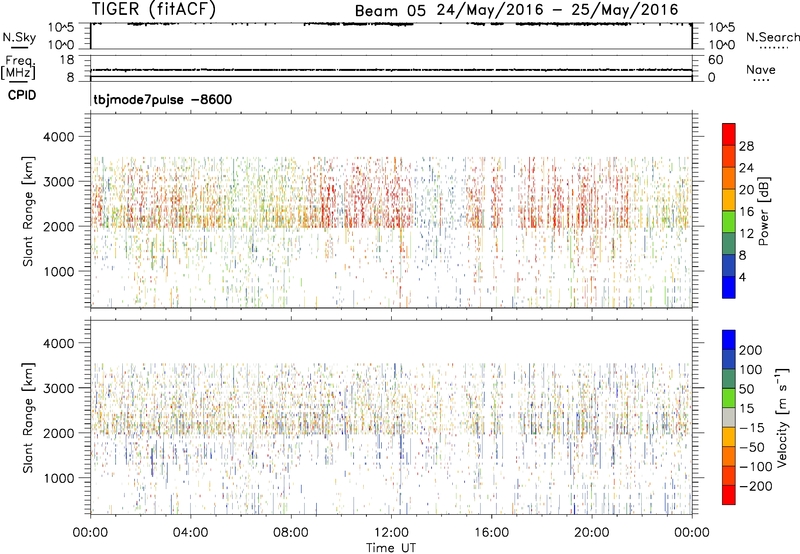Click the "08:00" time axis label

(x=291, y=533)
